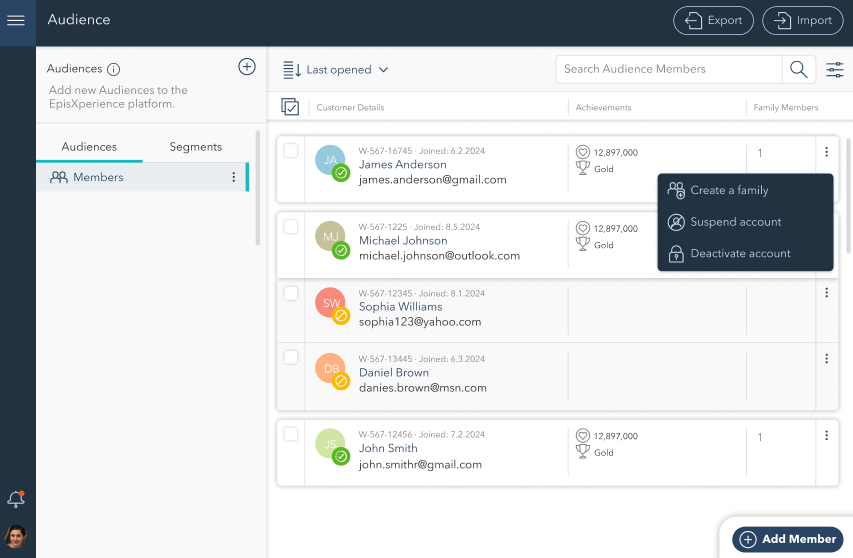Open the user profile avatar
853x558 pixels.
pyautogui.click(x=16, y=537)
